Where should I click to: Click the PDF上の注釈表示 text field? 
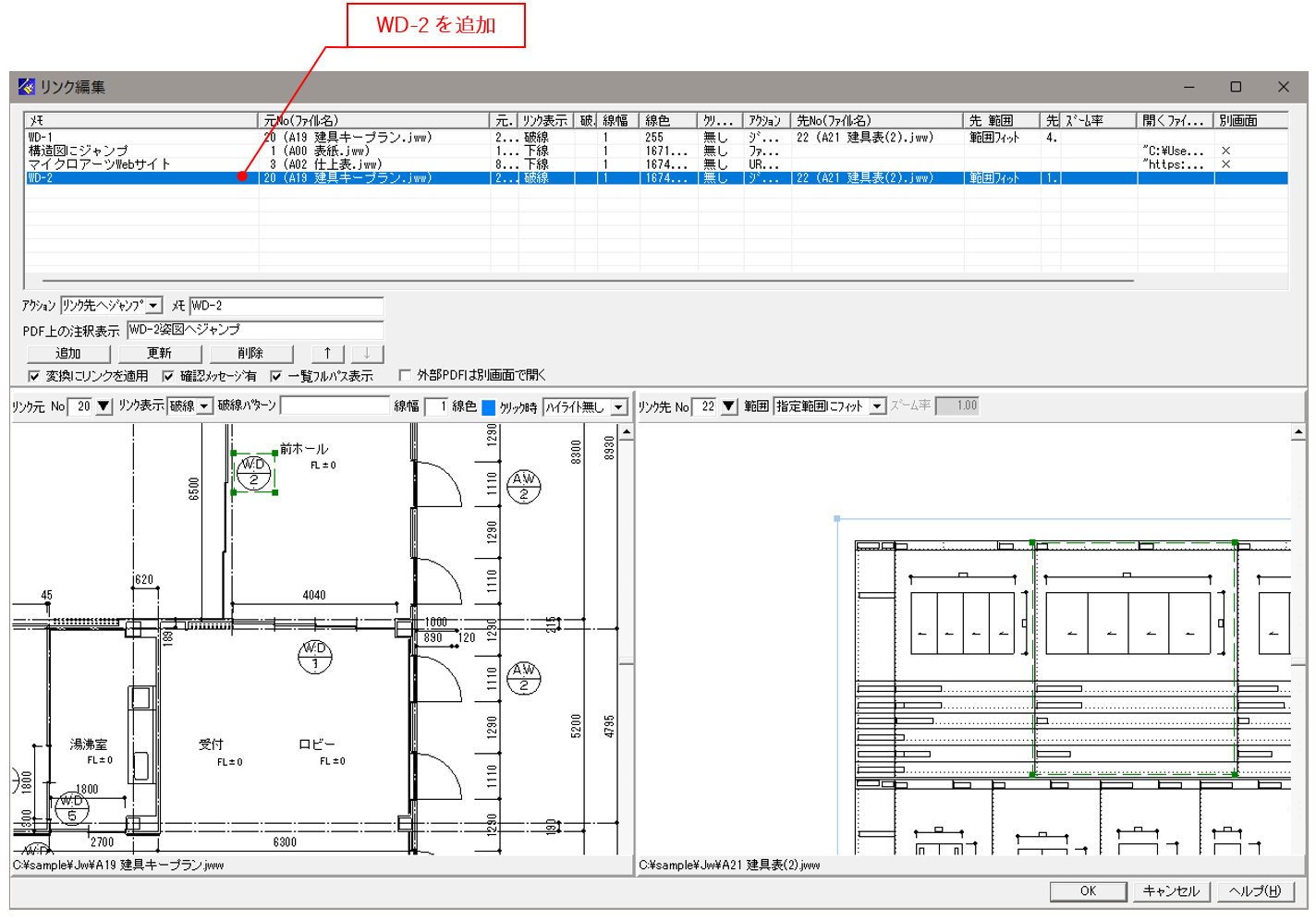pos(255,330)
